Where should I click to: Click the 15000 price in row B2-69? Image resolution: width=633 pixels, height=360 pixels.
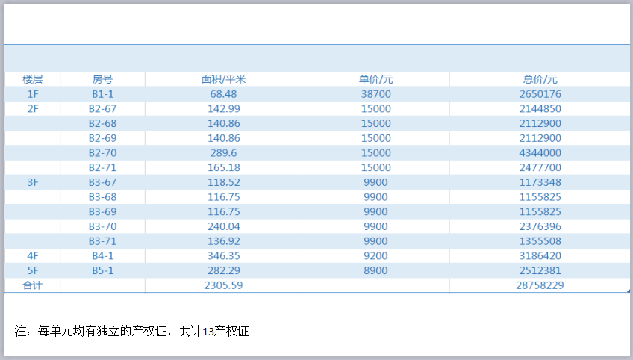point(376,138)
